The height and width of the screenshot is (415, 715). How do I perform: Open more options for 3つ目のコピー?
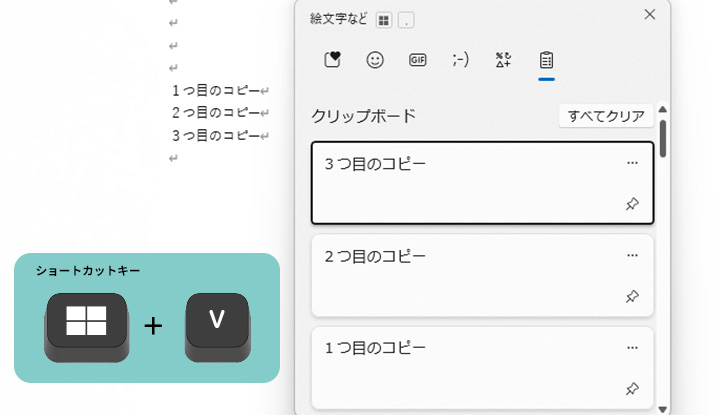click(632, 163)
